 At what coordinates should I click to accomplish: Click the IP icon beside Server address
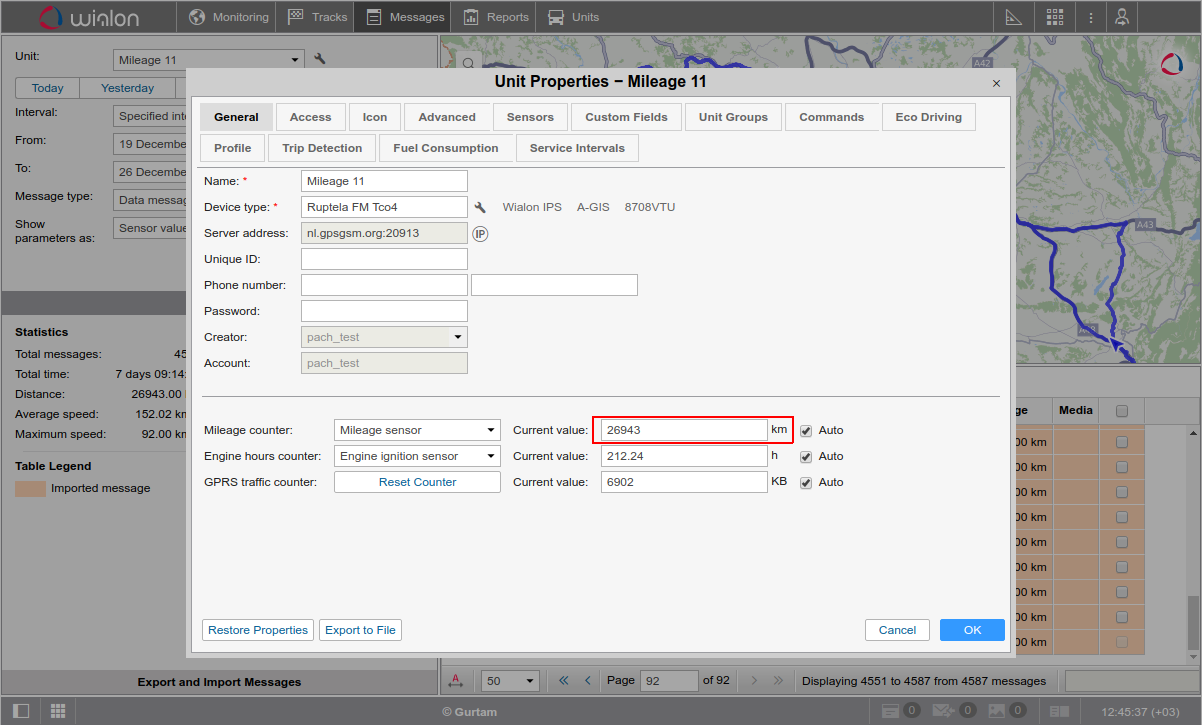click(480, 233)
